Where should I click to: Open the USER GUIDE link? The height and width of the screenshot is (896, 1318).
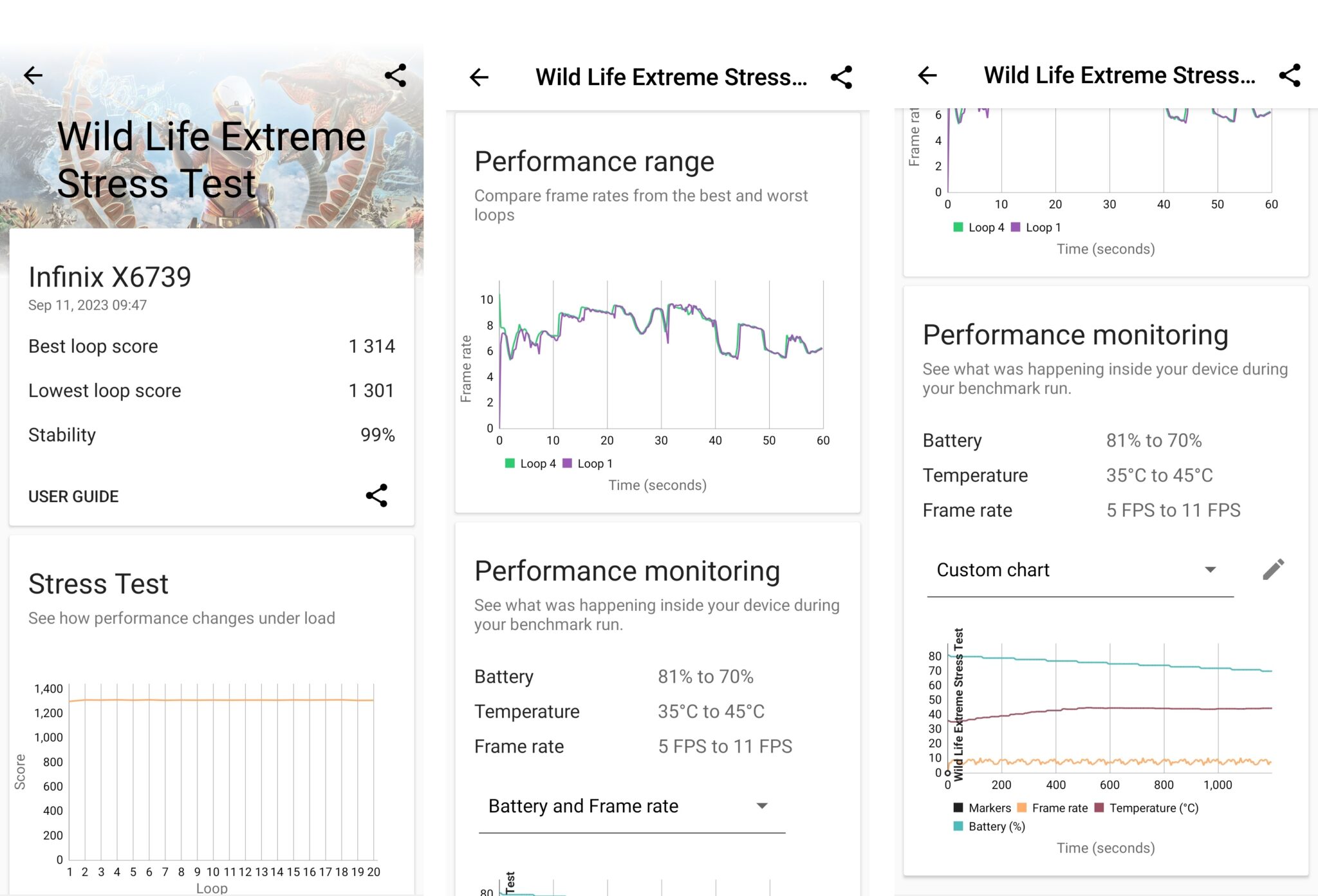click(73, 496)
